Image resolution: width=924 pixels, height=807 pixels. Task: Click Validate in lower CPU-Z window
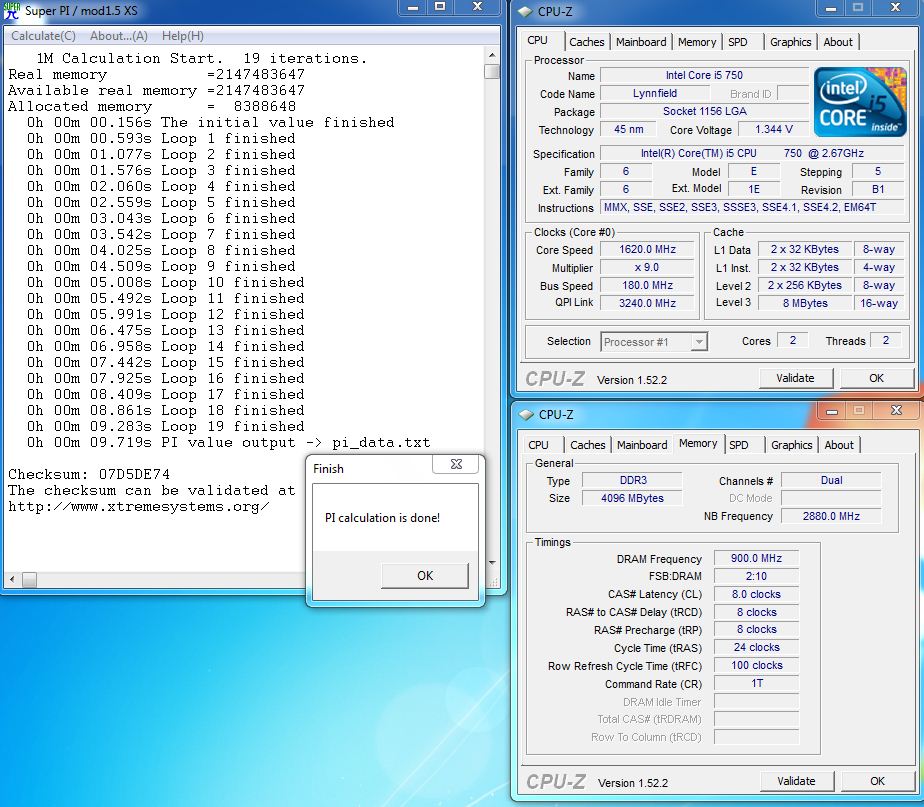point(796,781)
